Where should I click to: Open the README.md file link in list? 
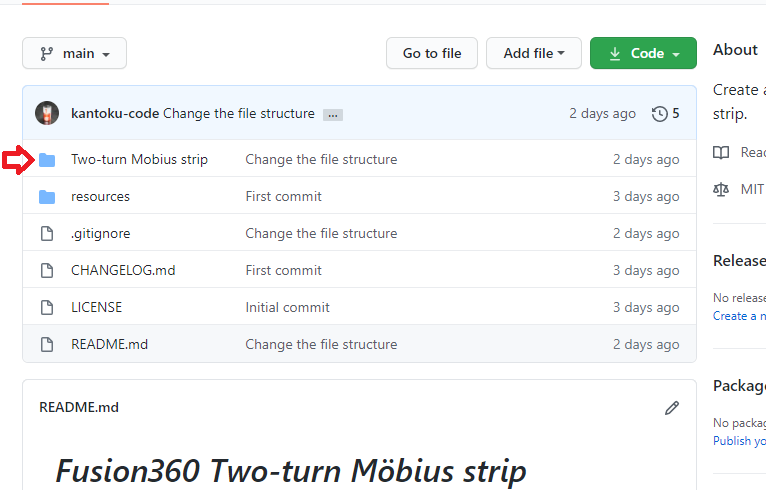[109, 344]
